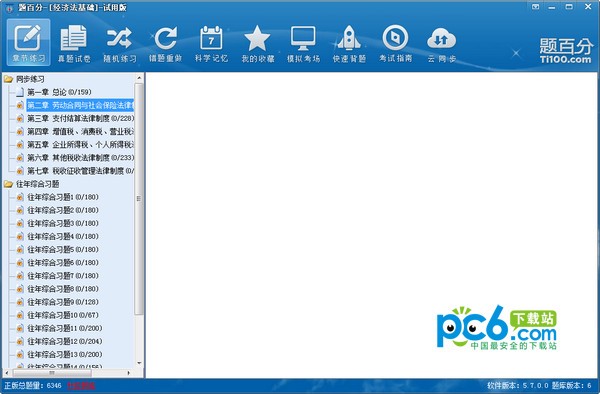Open 错题重做 redo wrong questions icon
This screenshot has height=394, width=600.
pos(166,43)
